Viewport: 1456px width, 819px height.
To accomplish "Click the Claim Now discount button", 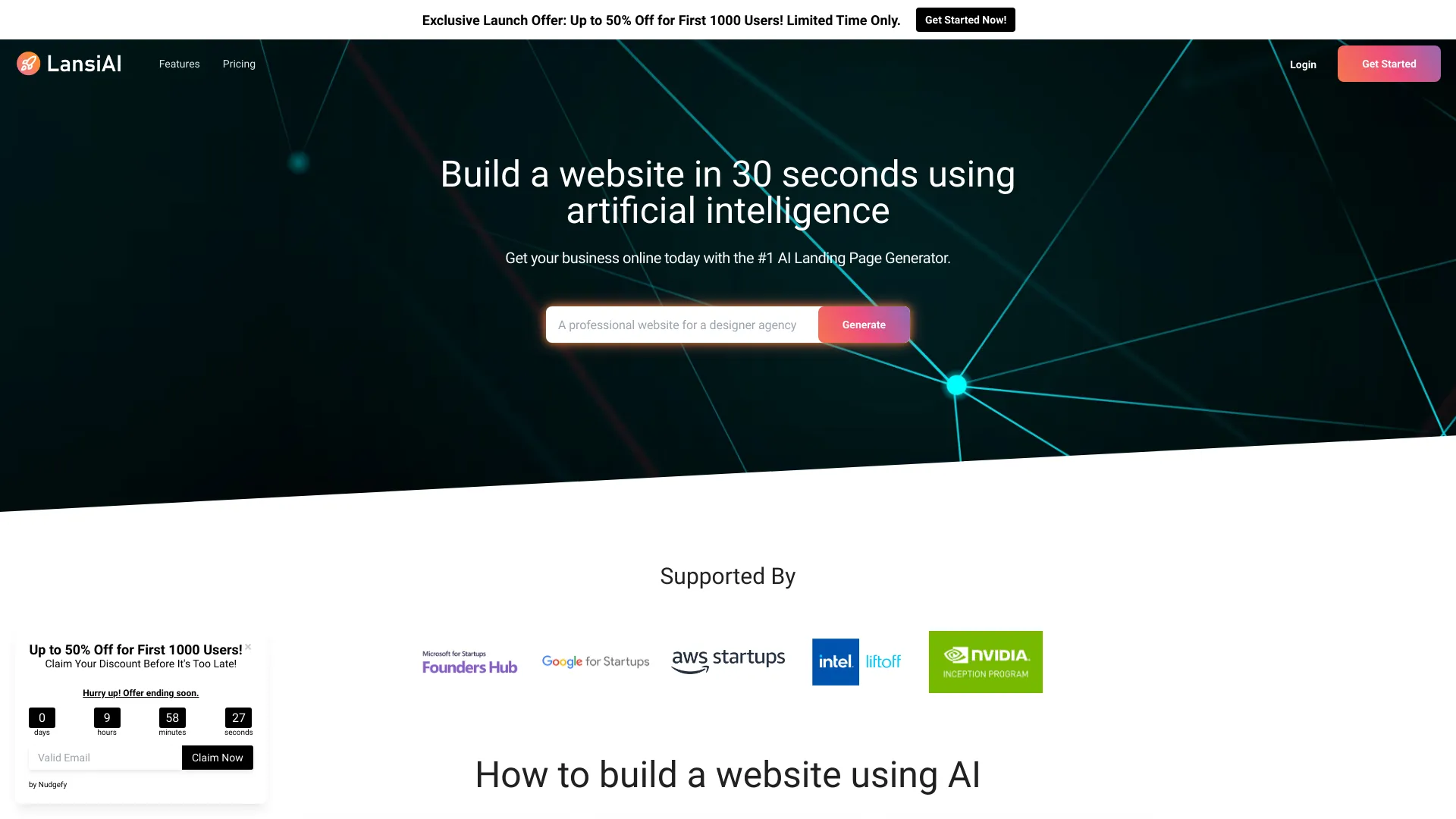I will tap(216, 757).
